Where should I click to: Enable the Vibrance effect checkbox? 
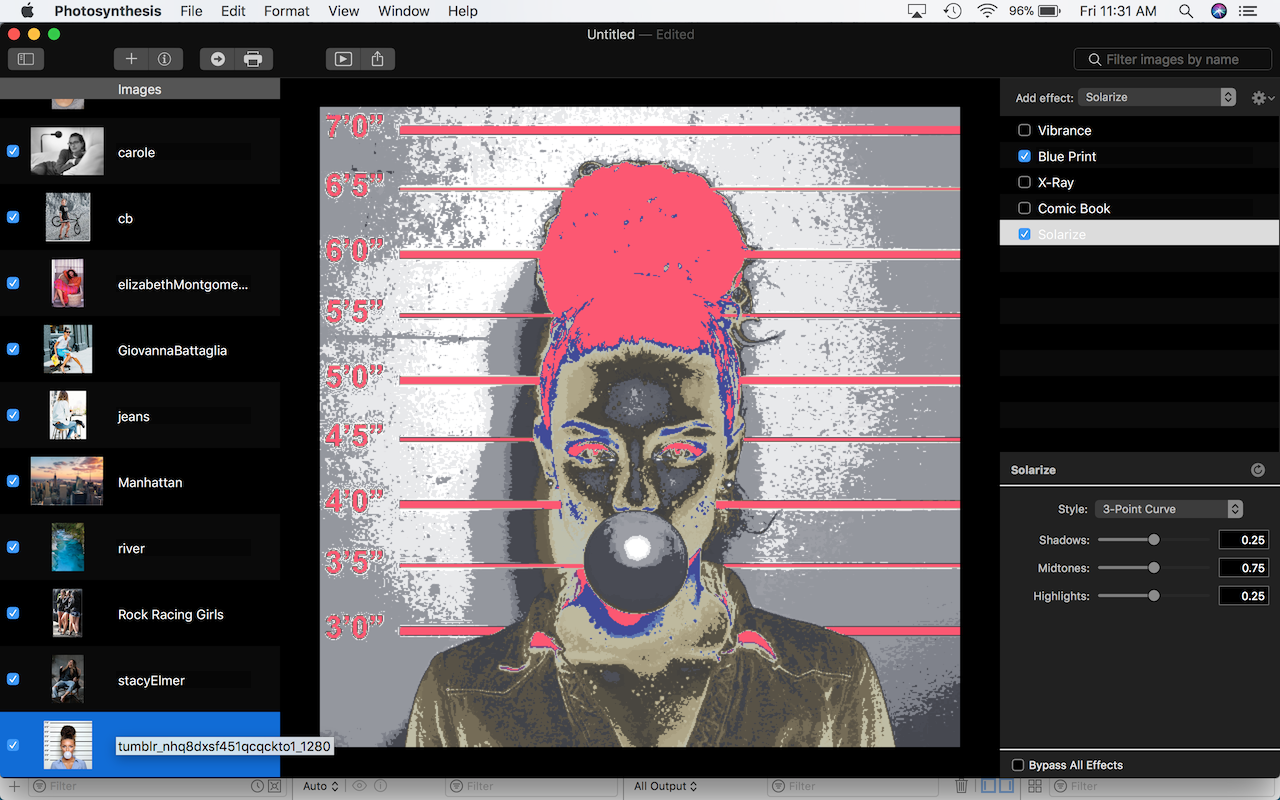pos(1024,130)
